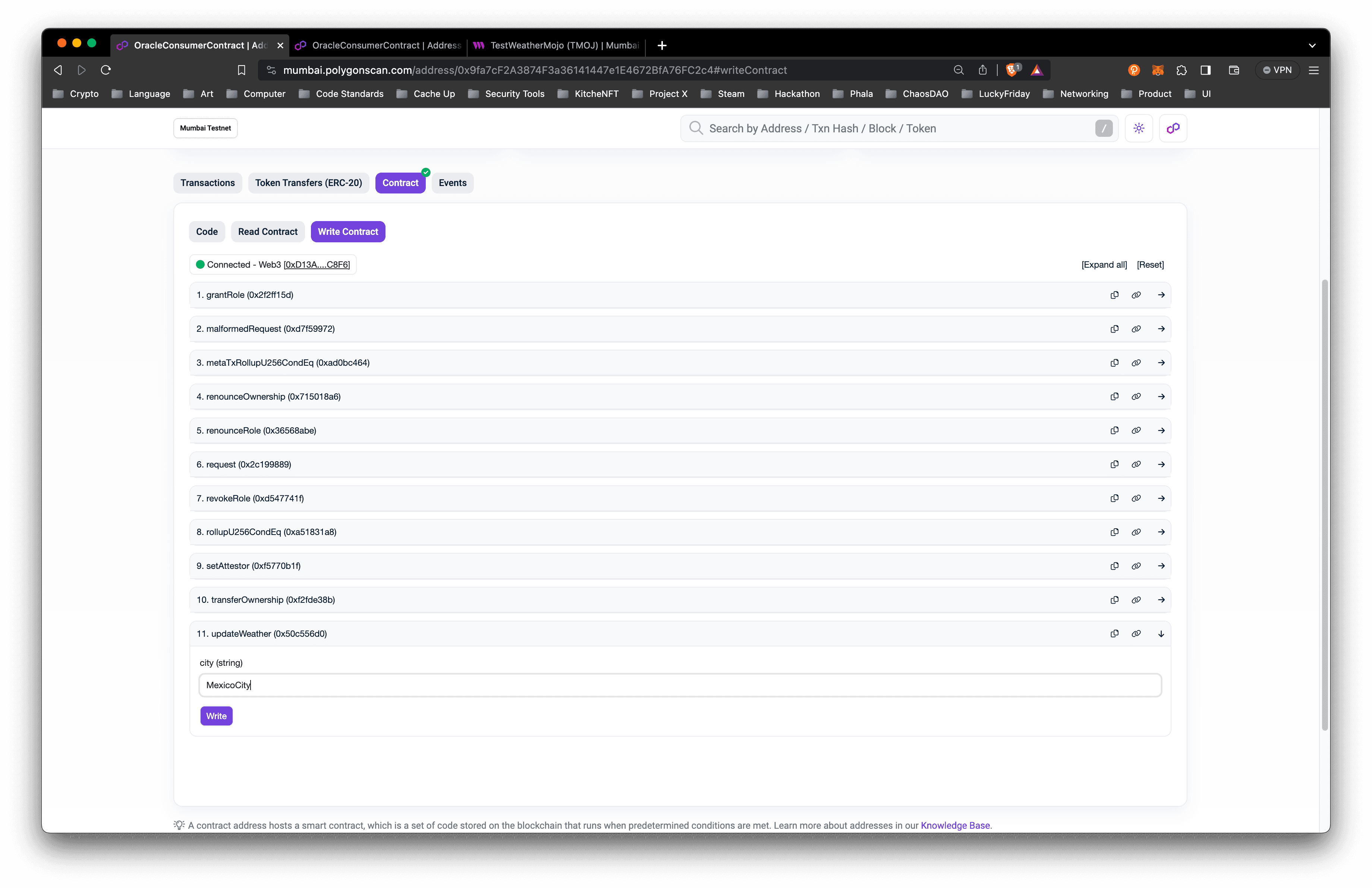1372x888 pixels.
Task: Reload the page
Action: click(106, 70)
